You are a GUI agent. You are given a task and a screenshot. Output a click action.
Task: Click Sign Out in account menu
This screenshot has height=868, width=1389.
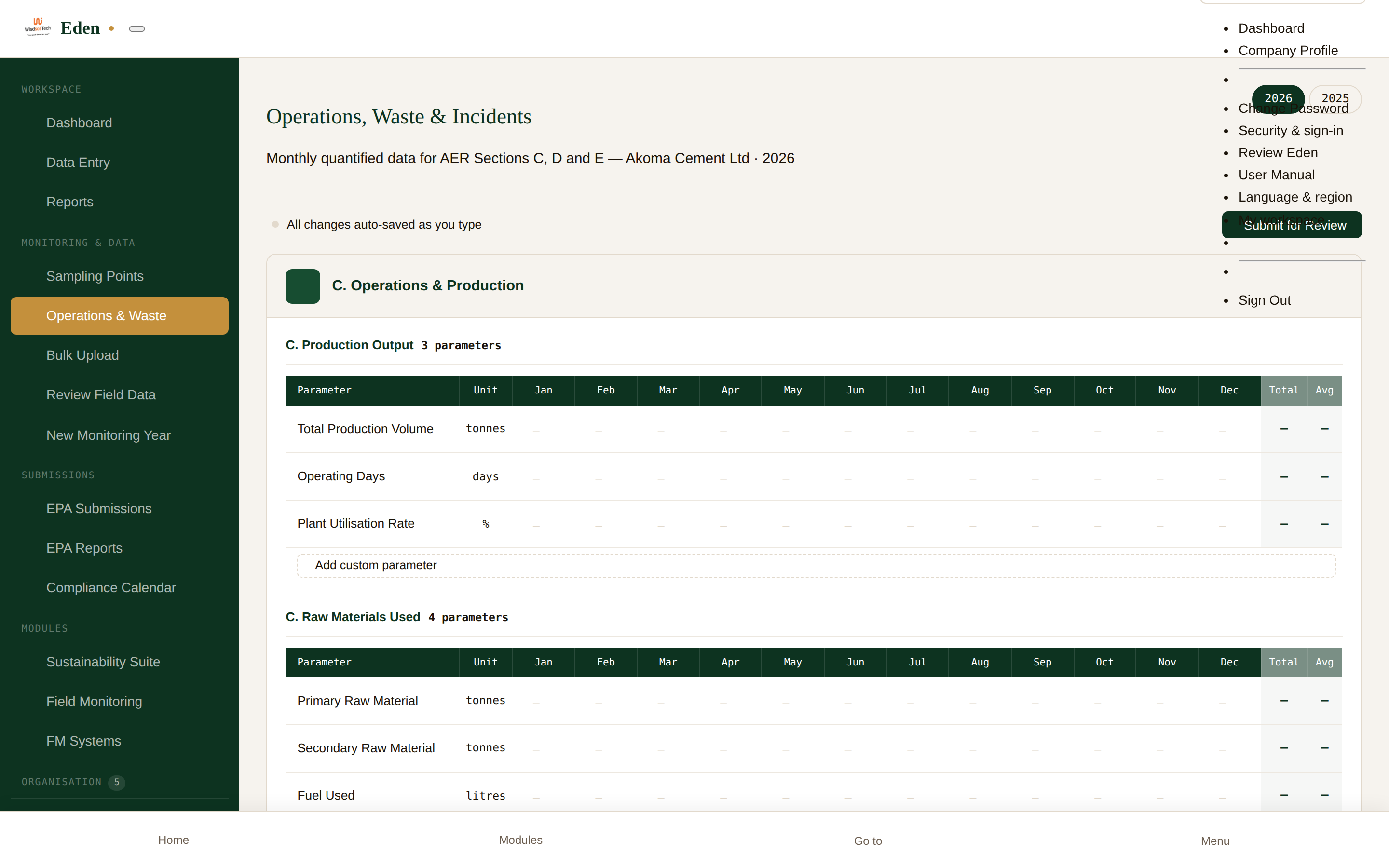tap(1264, 300)
